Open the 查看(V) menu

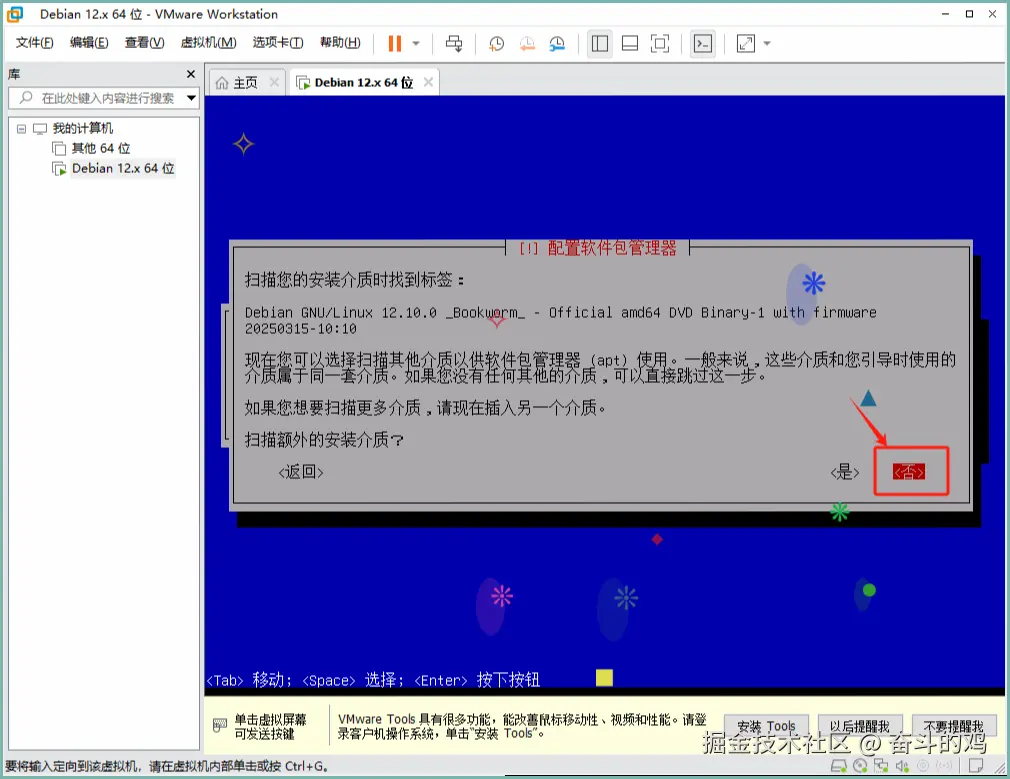144,43
